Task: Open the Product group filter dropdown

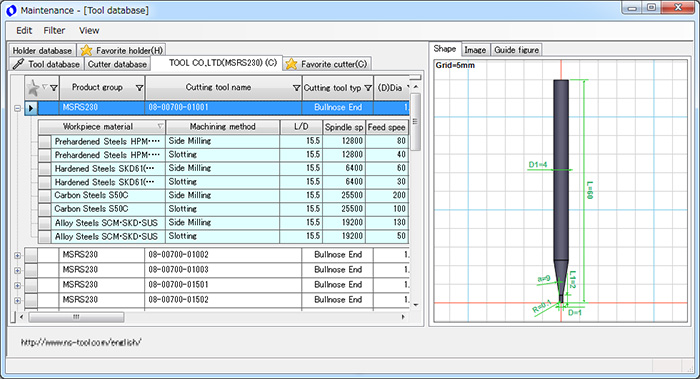Action: click(x=139, y=88)
